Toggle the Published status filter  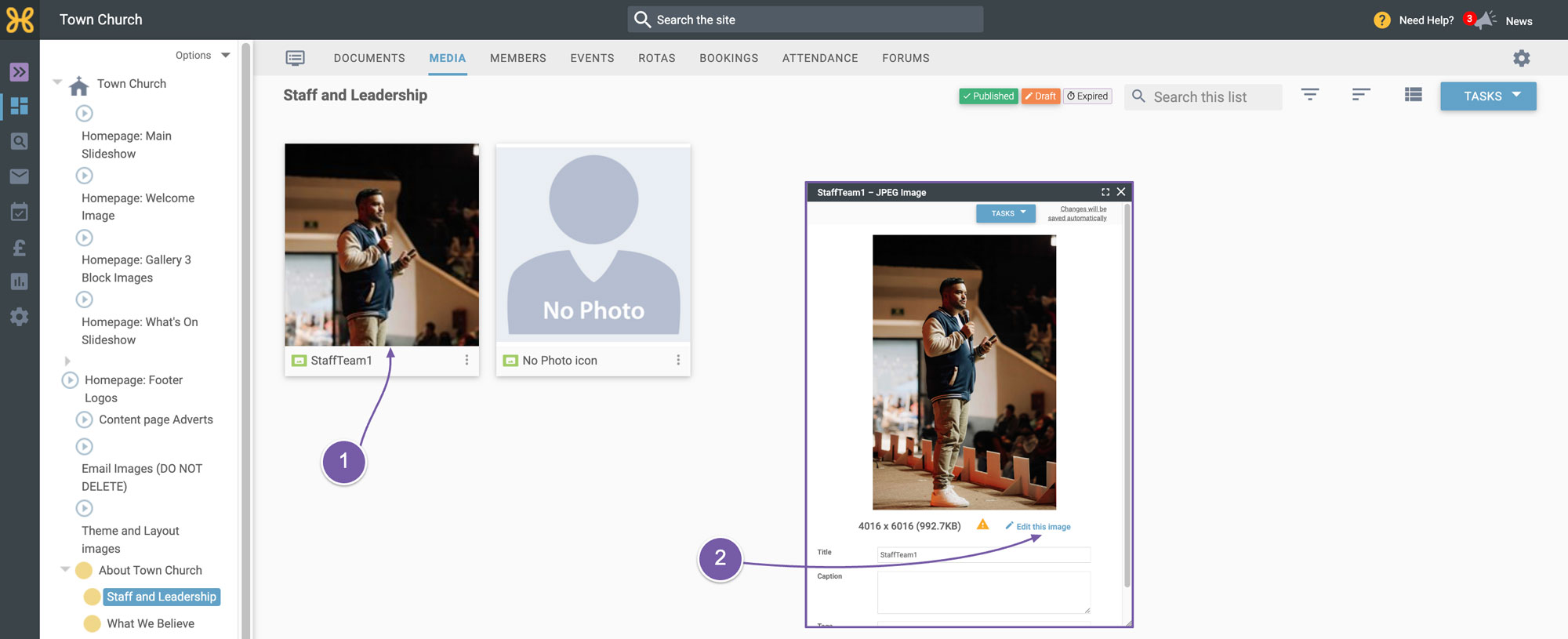point(989,96)
